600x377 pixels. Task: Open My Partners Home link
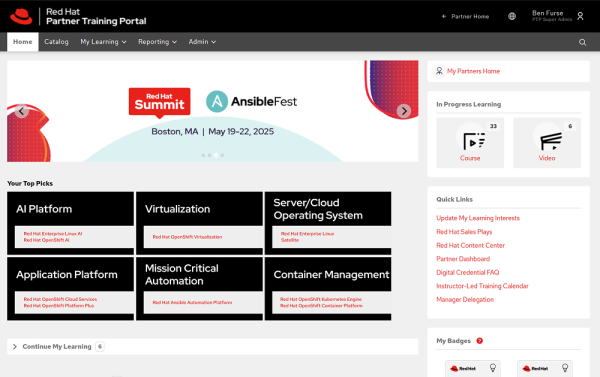pyautogui.click(x=473, y=71)
